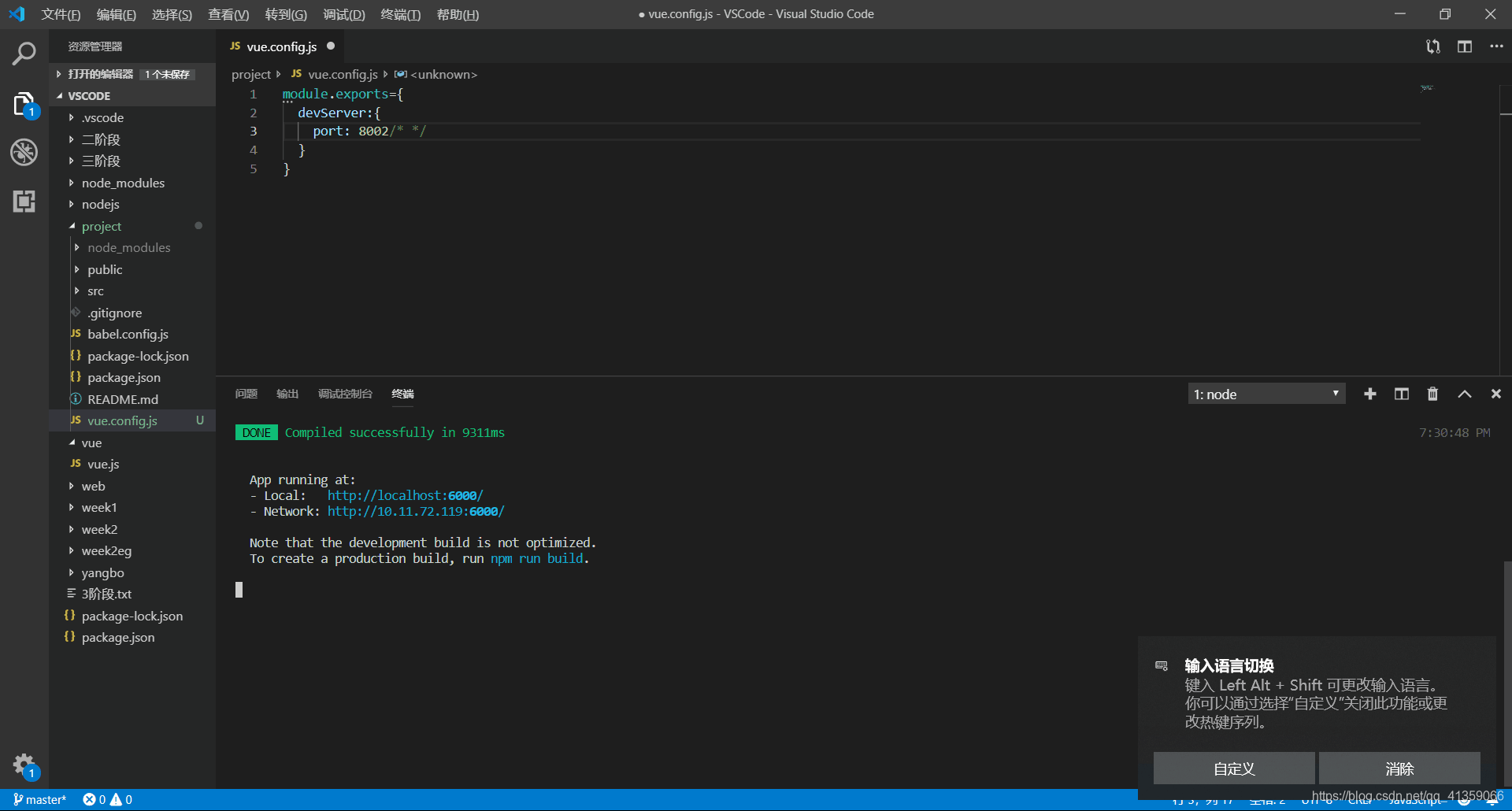Open the 转到(G) menu
Image resolution: width=1512 pixels, height=811 pixels.
[286, 14]
